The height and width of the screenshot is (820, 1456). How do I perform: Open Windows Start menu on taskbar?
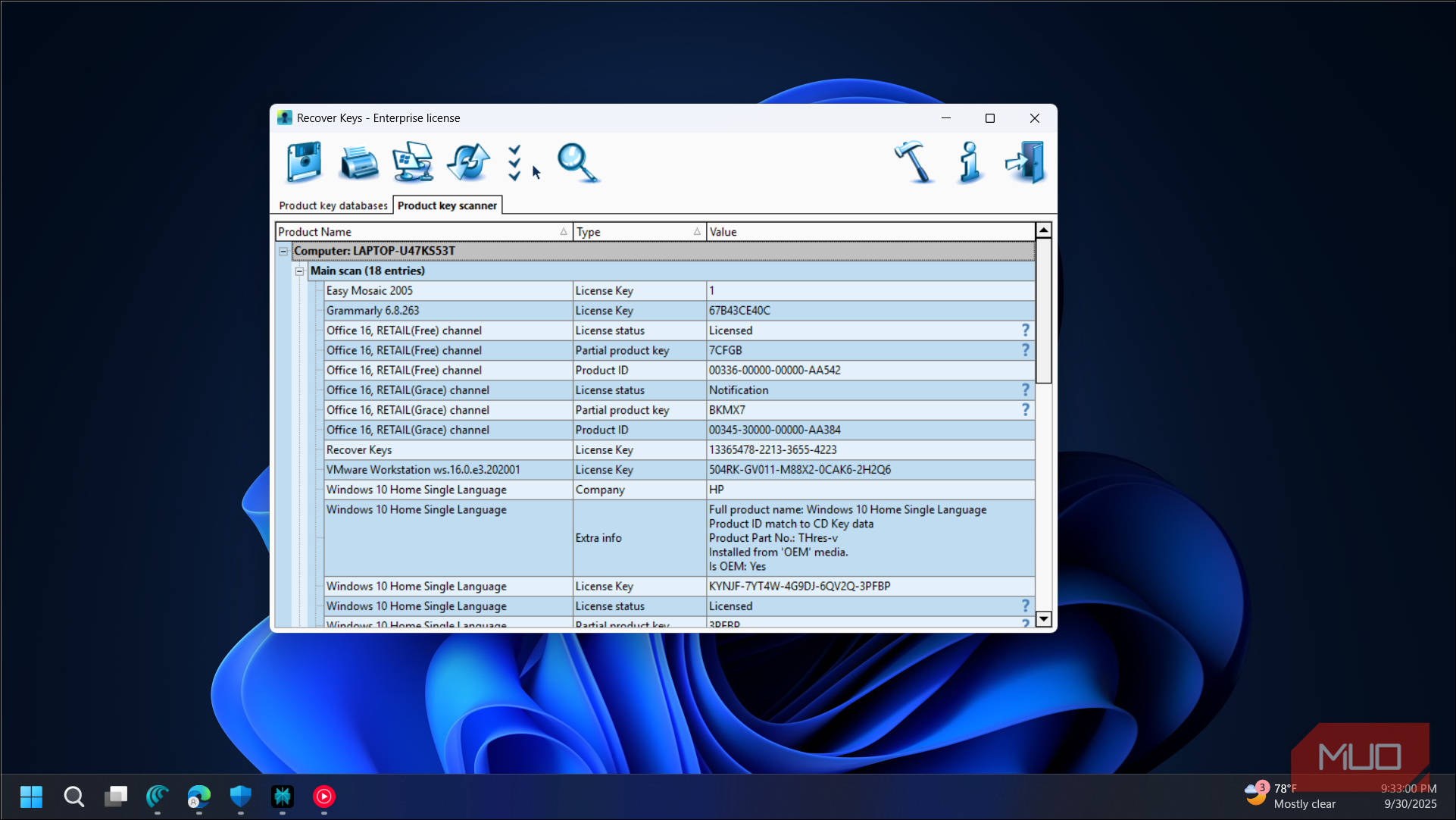point(31,797)
